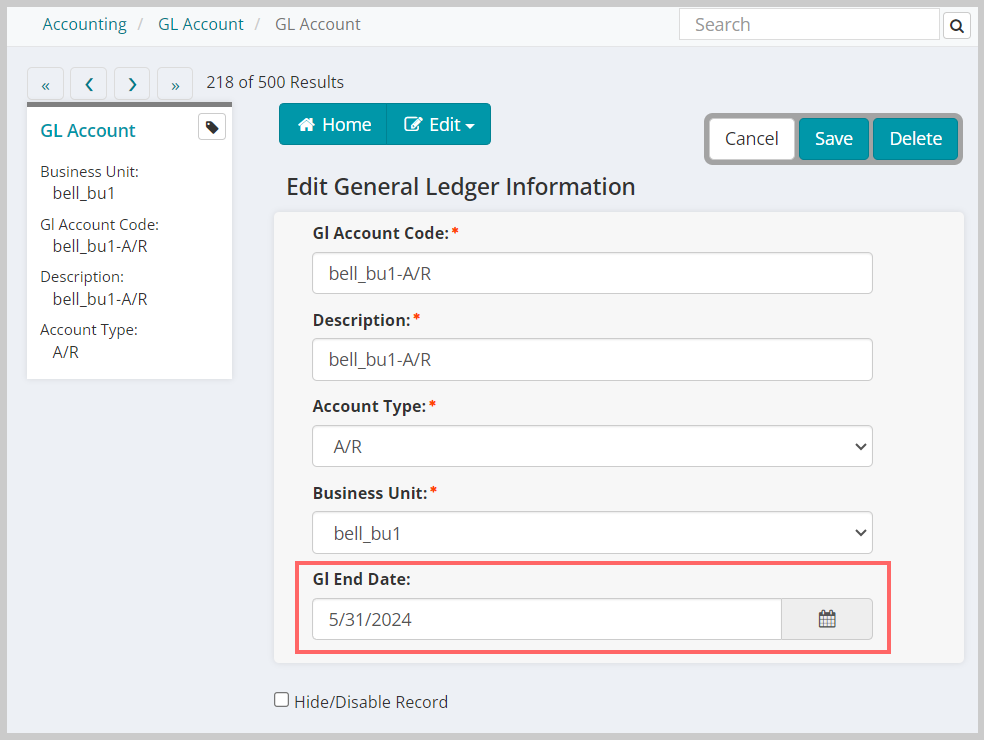Screen dimensions: 984x740
Task: Click the last-page double-arrow icon
Action: point(174,84)
